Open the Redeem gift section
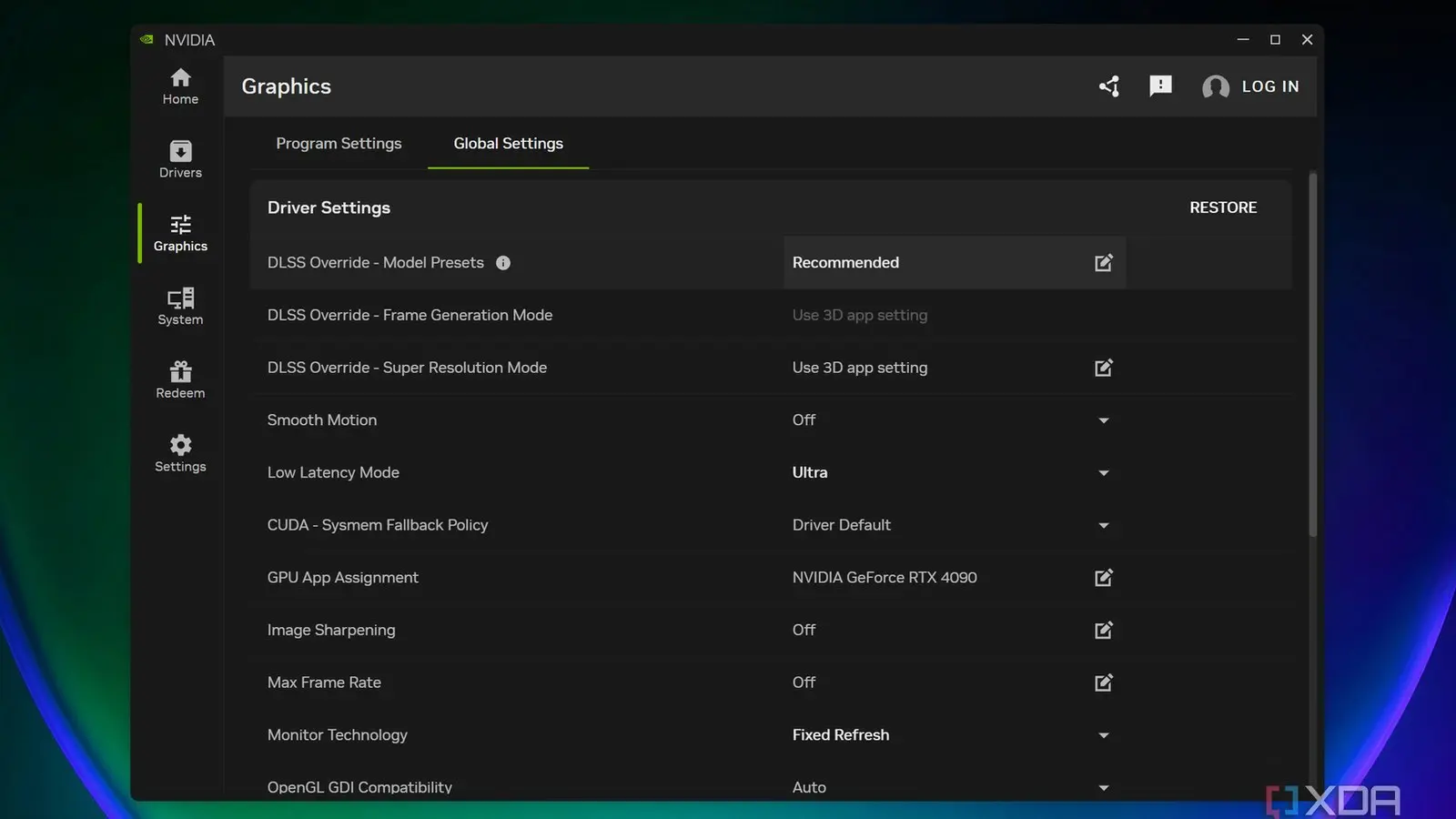The width and height of the screenshot is (1456, 819). point(180,380)
